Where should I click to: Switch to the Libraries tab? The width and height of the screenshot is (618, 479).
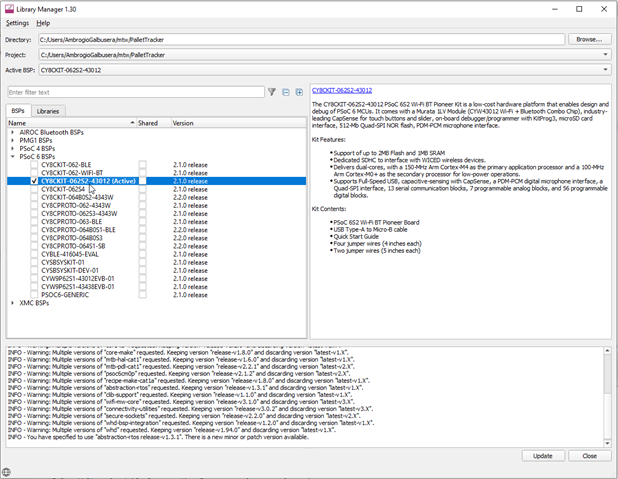pyautogui.click(x=48, y=111)
